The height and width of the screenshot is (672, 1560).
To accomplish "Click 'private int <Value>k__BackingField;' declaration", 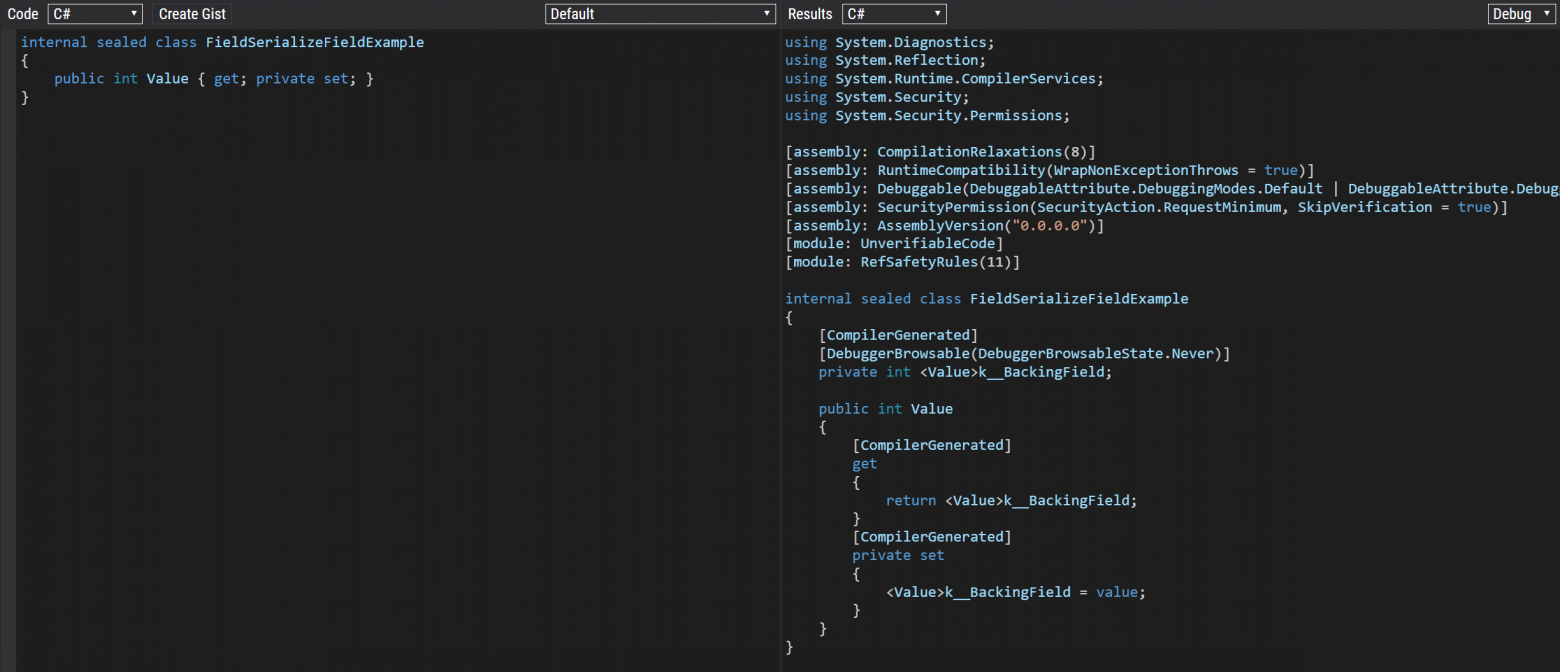I will click(x=965, y=372).
